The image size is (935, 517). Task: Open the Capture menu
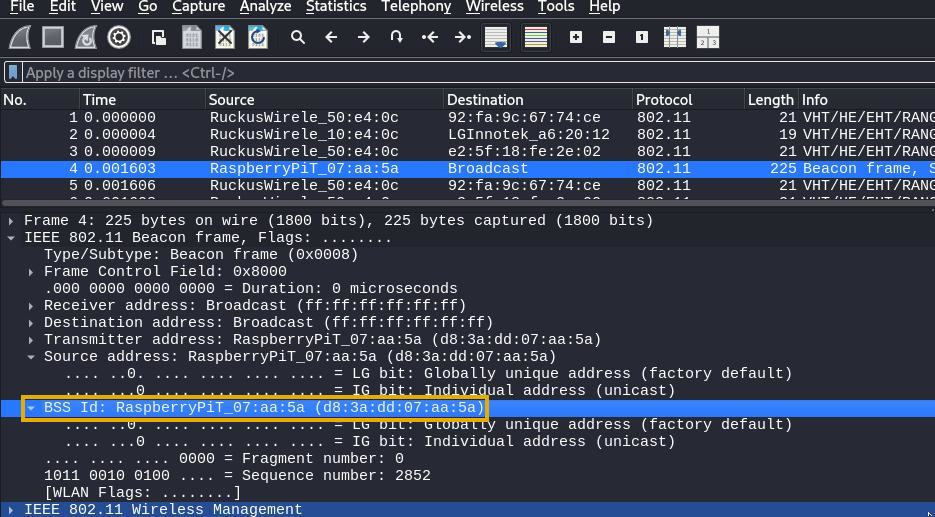coord(199,7)
